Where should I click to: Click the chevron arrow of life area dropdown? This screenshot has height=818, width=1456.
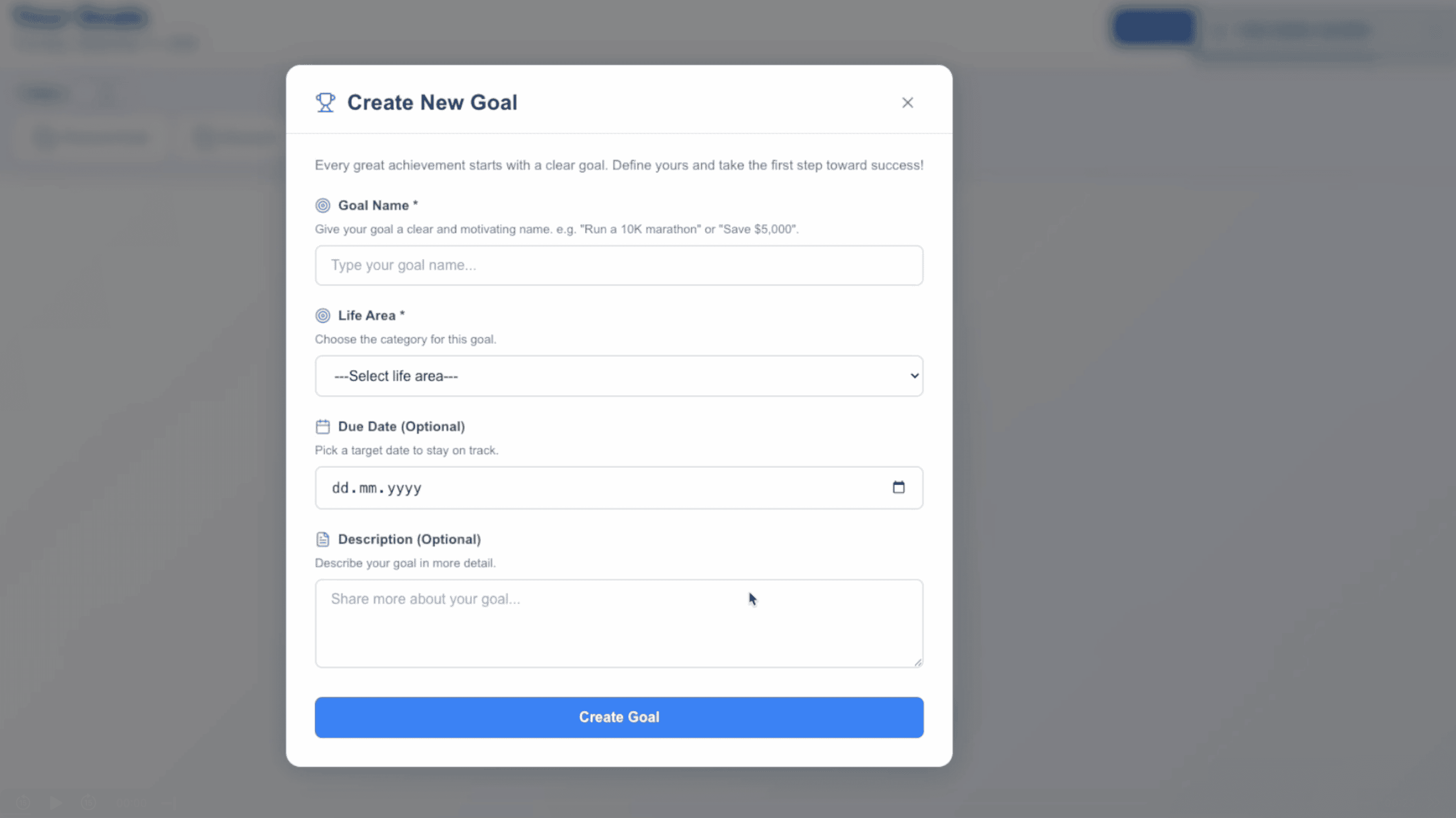pos(914,376)
